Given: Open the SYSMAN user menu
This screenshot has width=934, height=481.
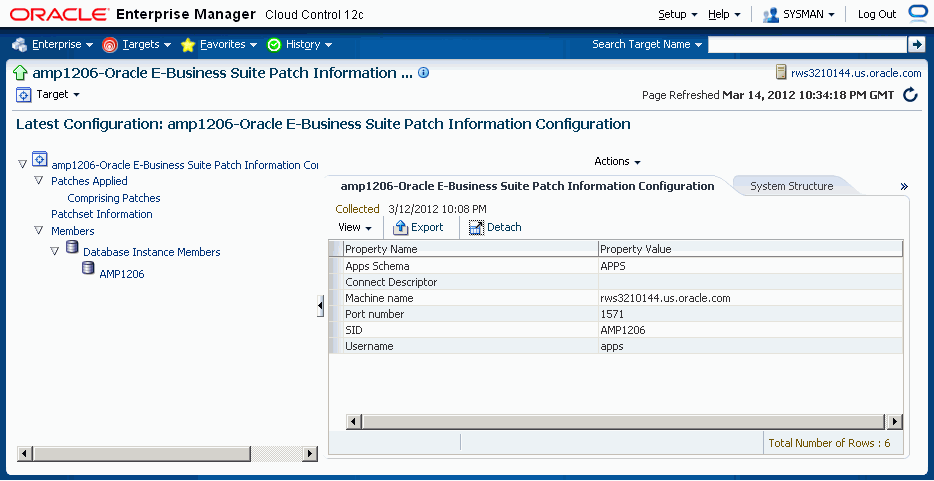Looking at the screenshot, I should coord(799,14).
